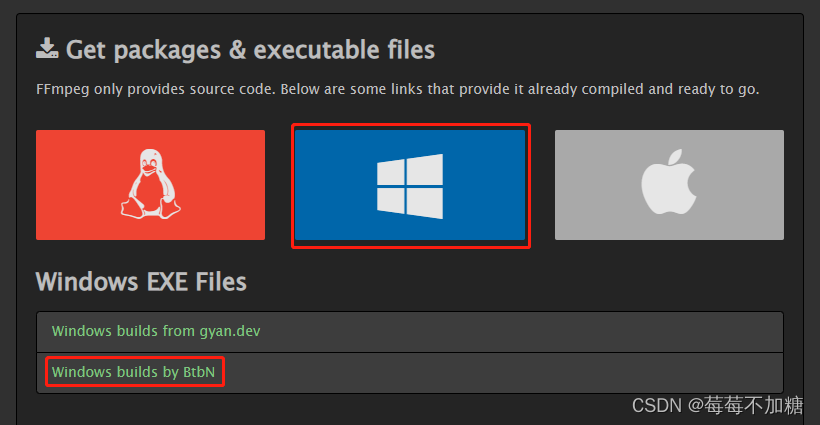Select the Windows logo platform tile
Viewport: 820px width, 425px height.
[410, 185]
